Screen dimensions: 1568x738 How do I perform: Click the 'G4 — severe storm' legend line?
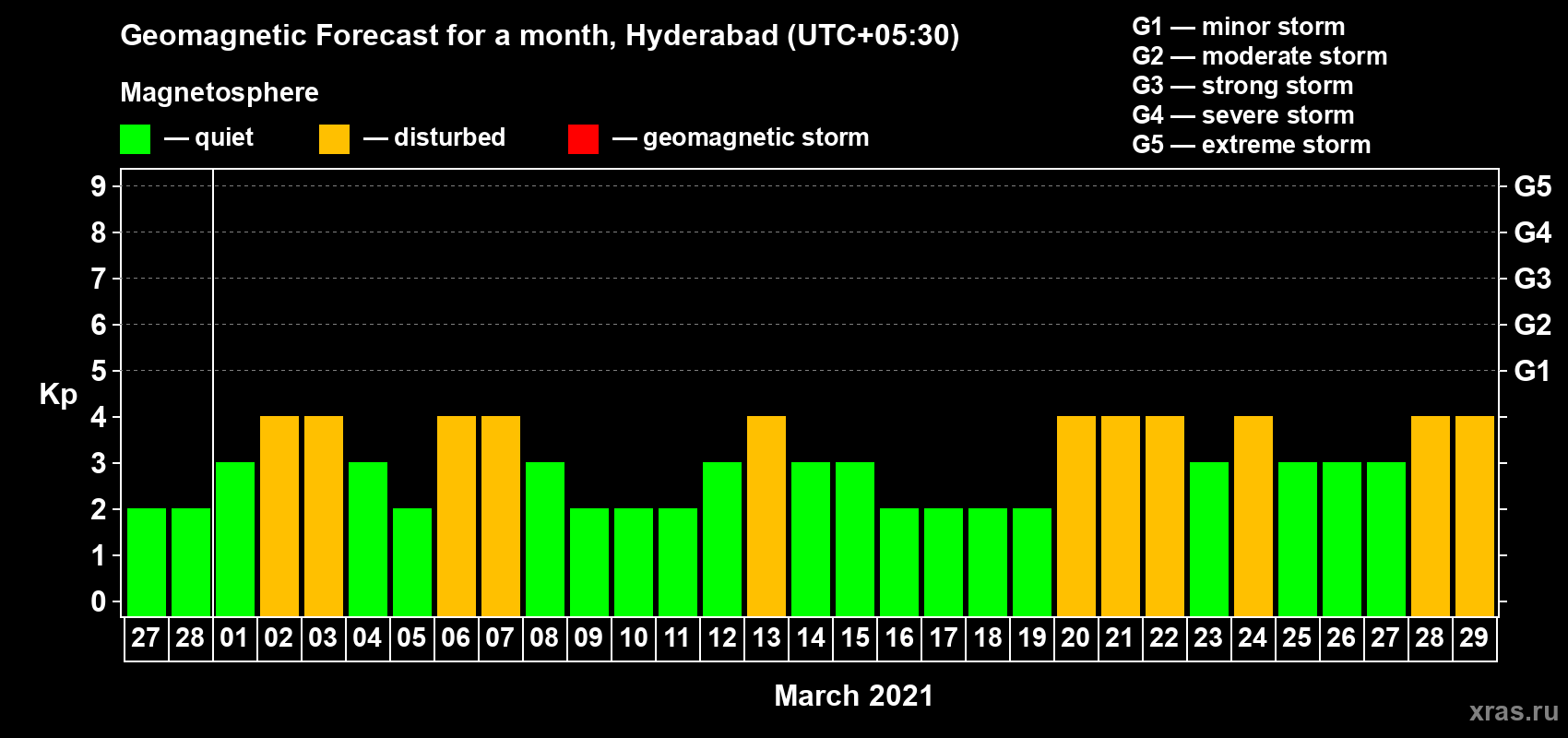(1243, 115)
